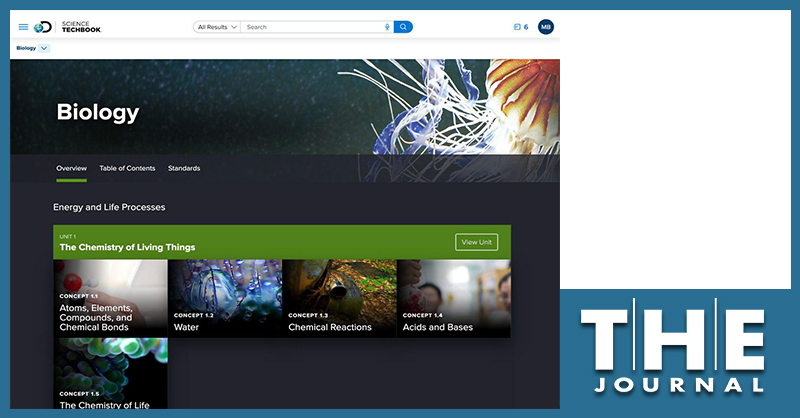Activate the voice search microphone icon
The height and width of the screenshot is (418, 800).
click(387, 27)
